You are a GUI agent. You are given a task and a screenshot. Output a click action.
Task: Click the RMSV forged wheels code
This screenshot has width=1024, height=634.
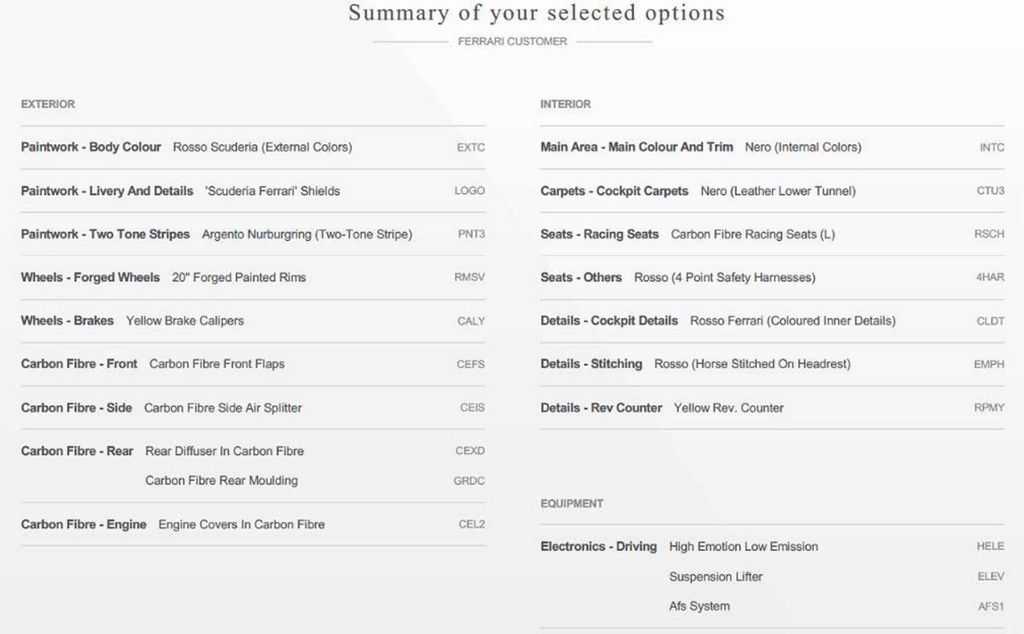[x=469, y=278]
